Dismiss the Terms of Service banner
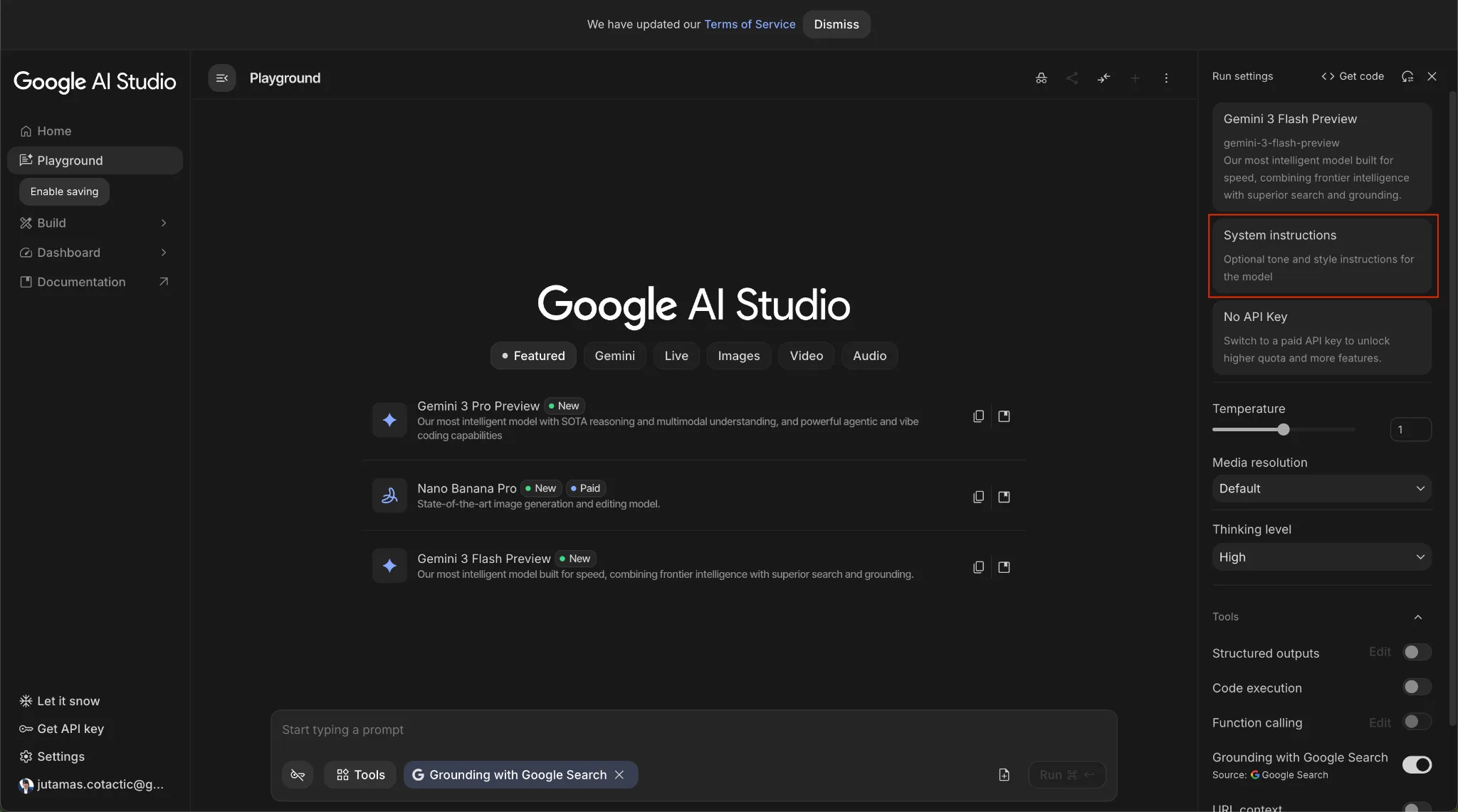Image resolution: width=1458 pixels, height=812 pixels. 836,24
